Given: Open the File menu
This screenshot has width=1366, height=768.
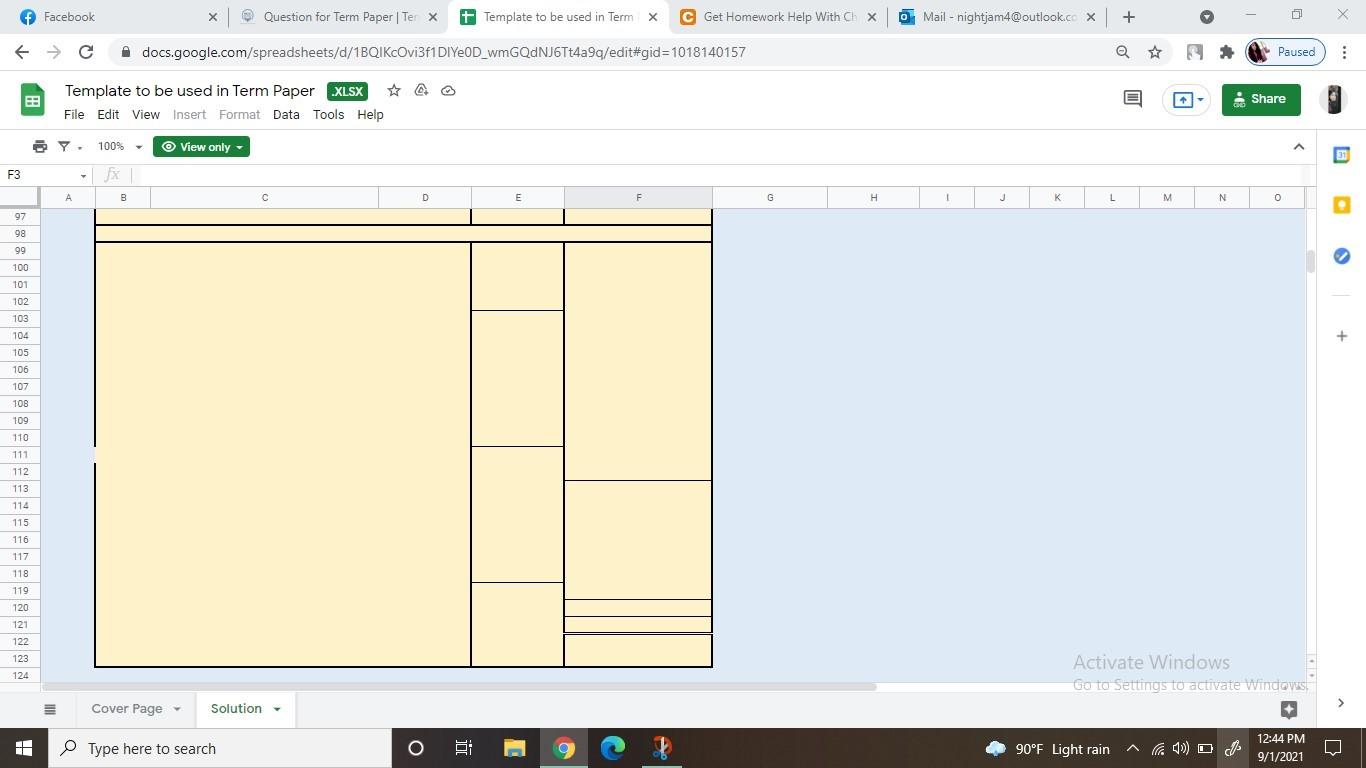Looking at the screenshot, I should click(74, 115).
